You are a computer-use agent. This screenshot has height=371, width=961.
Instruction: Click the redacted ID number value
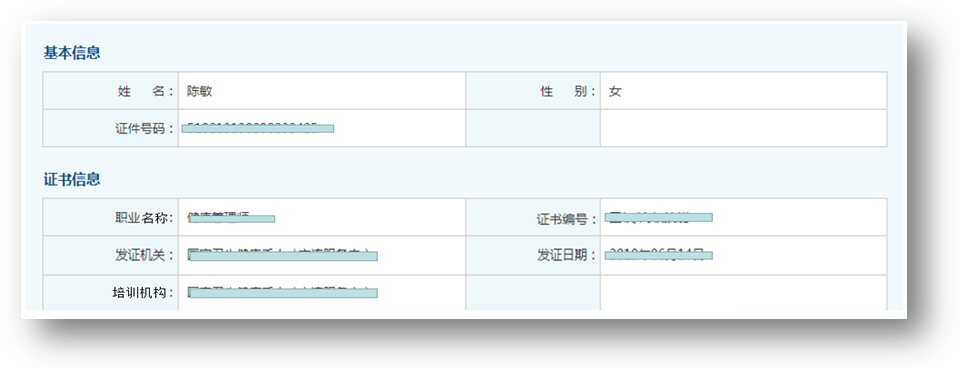[260, 128]
